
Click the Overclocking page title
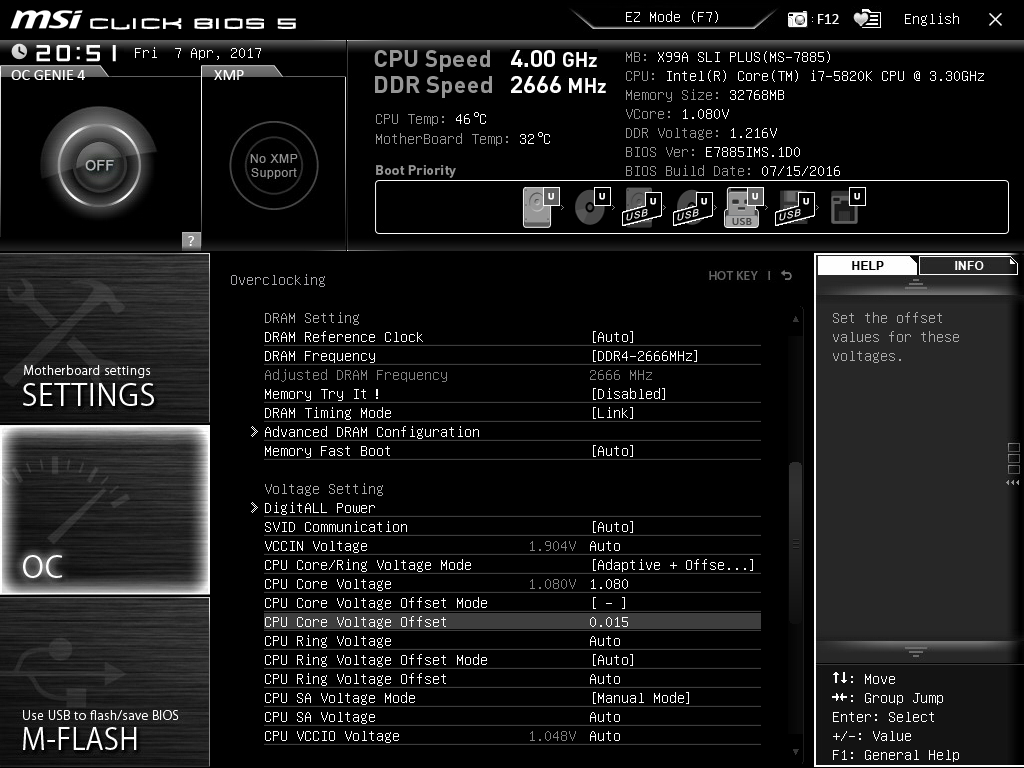click(278, 280)
